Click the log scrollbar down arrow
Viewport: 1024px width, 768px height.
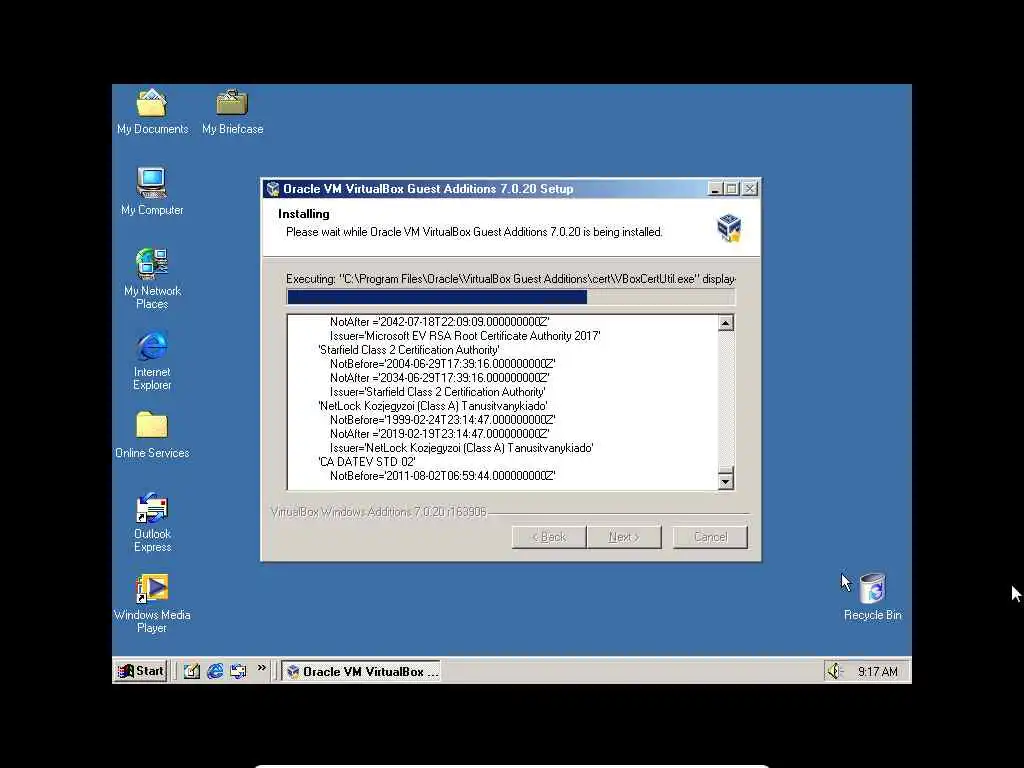point(726,482)
